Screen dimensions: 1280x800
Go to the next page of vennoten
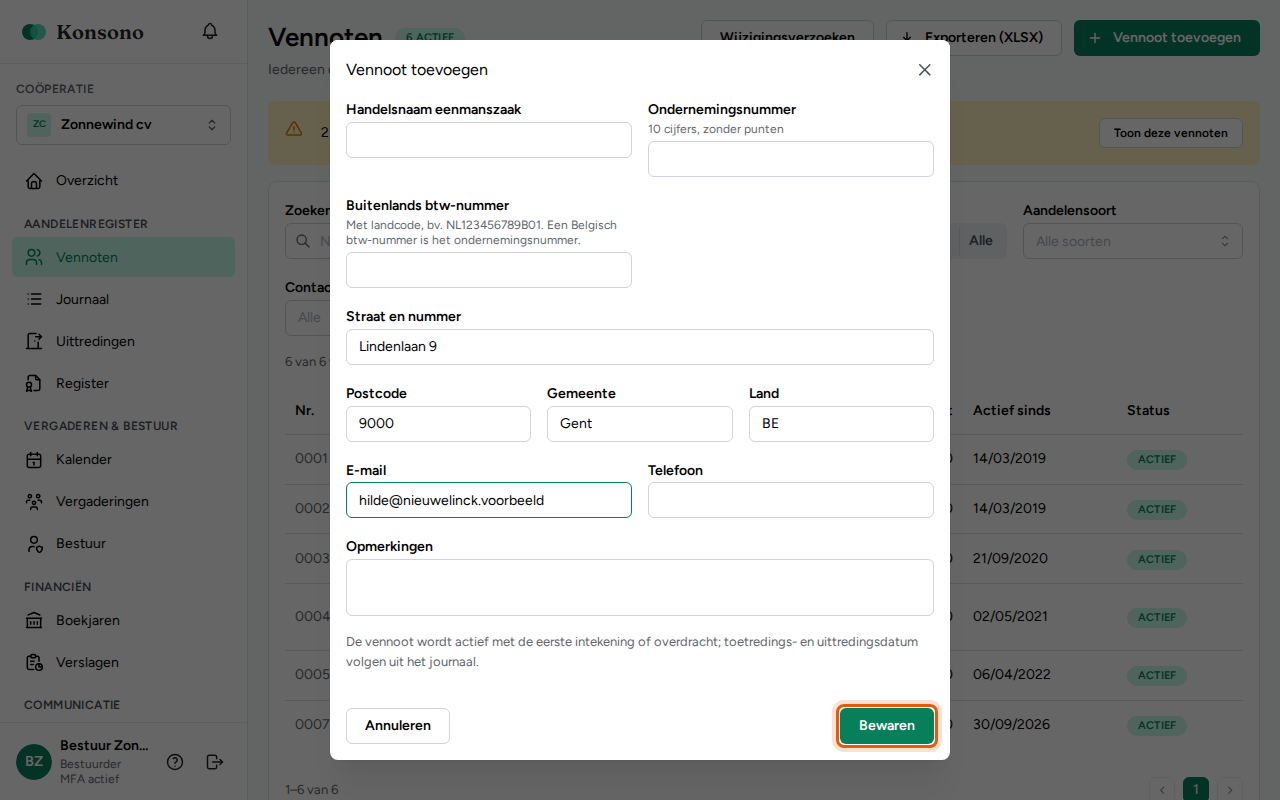[1231, 790]
